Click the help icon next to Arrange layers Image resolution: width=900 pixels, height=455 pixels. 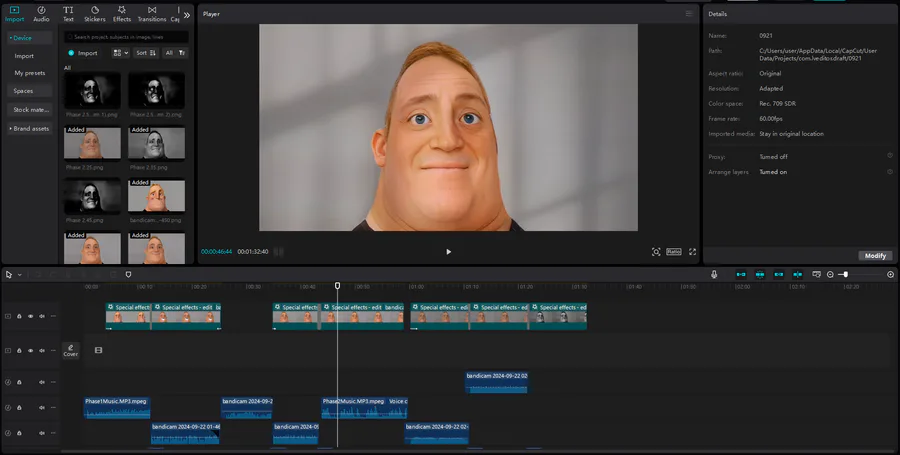tap(890, 172)
